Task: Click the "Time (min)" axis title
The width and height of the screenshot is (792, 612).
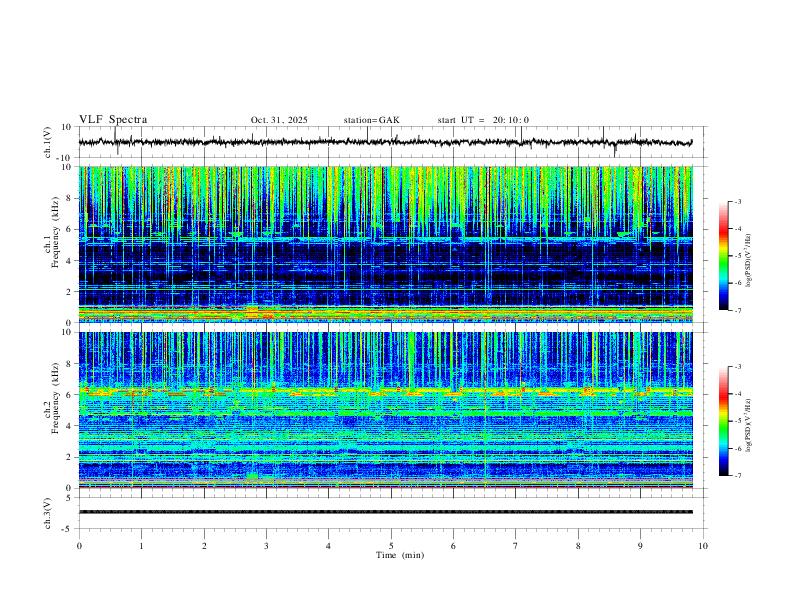Action: pyautogui.click(x=400, y=555)
